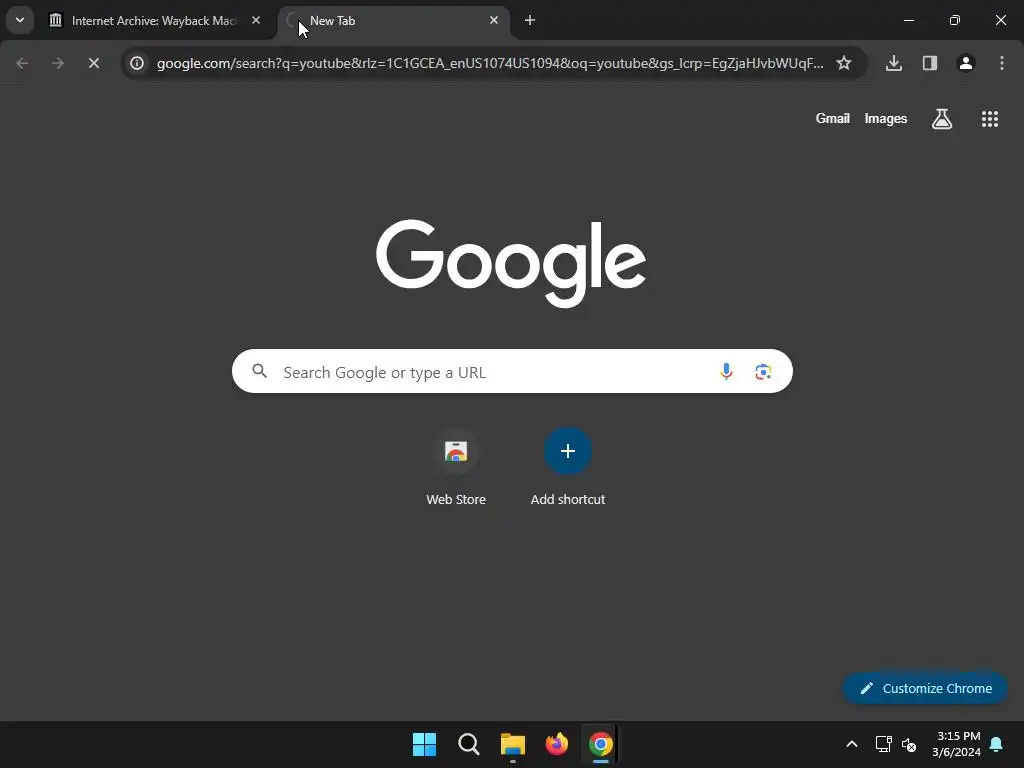Close the Internet Archive tab
Screen dimensions: 1024x768
click(x=256, y=20)
